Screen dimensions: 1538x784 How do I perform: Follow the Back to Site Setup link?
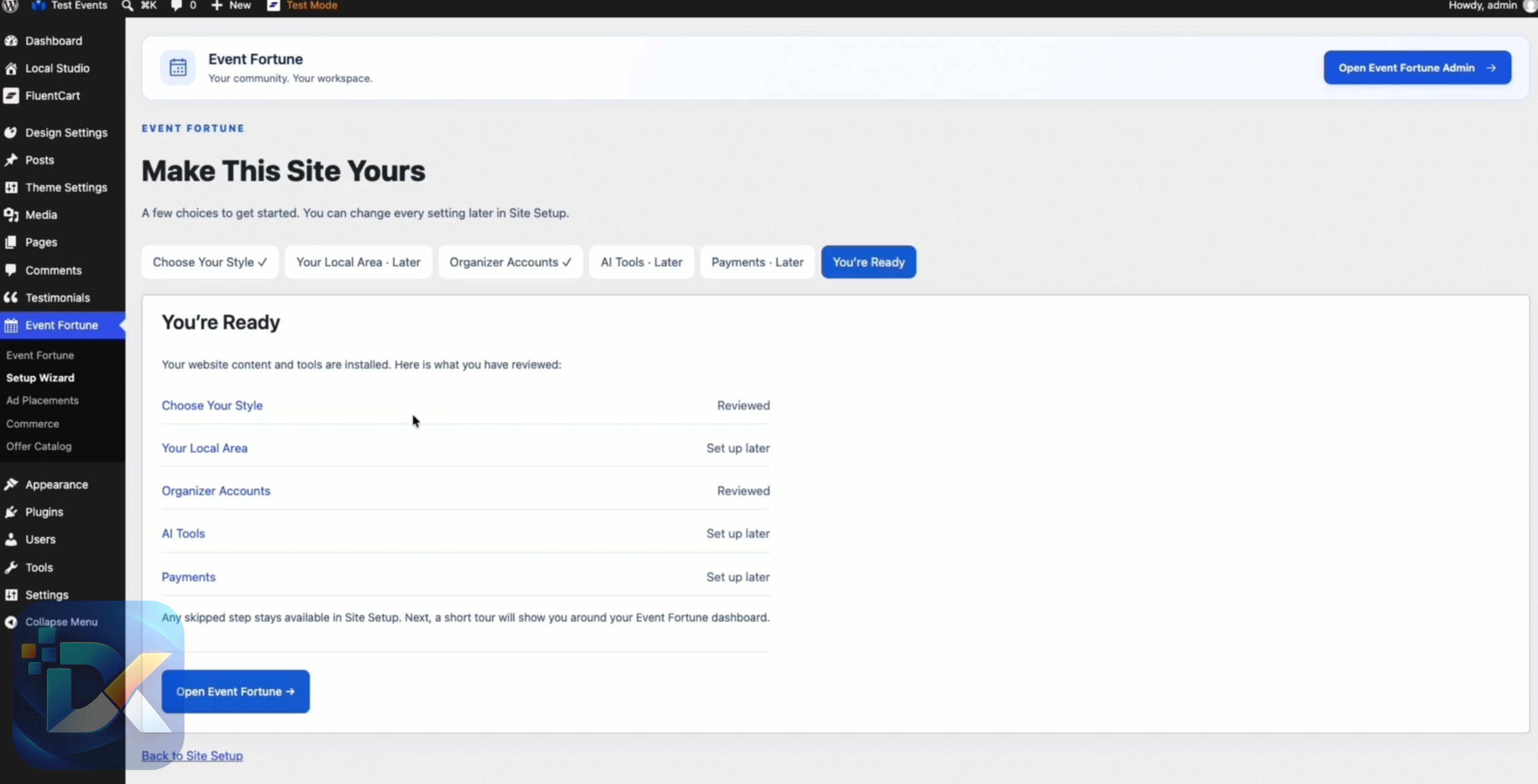click(192, 756)
